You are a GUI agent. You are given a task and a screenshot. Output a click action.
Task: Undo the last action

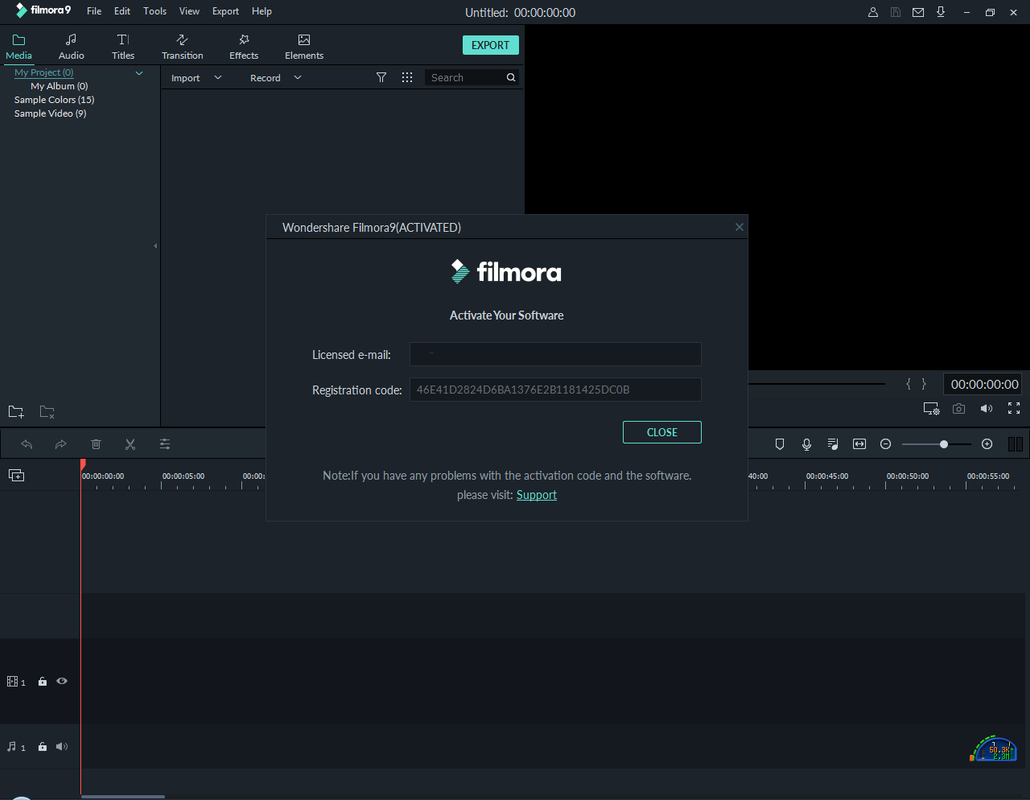26,444
